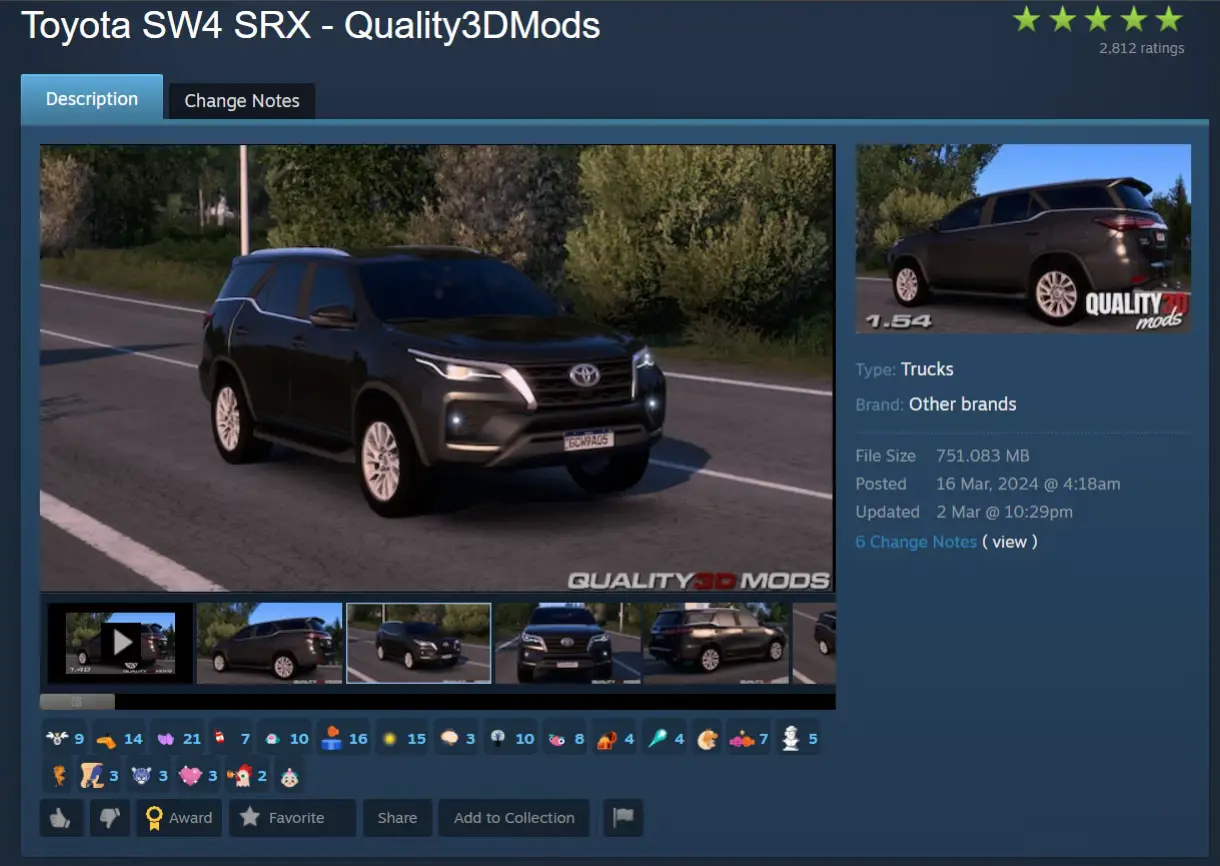
Task: Click the white statue award with count 5
Action: coord(798,739)
